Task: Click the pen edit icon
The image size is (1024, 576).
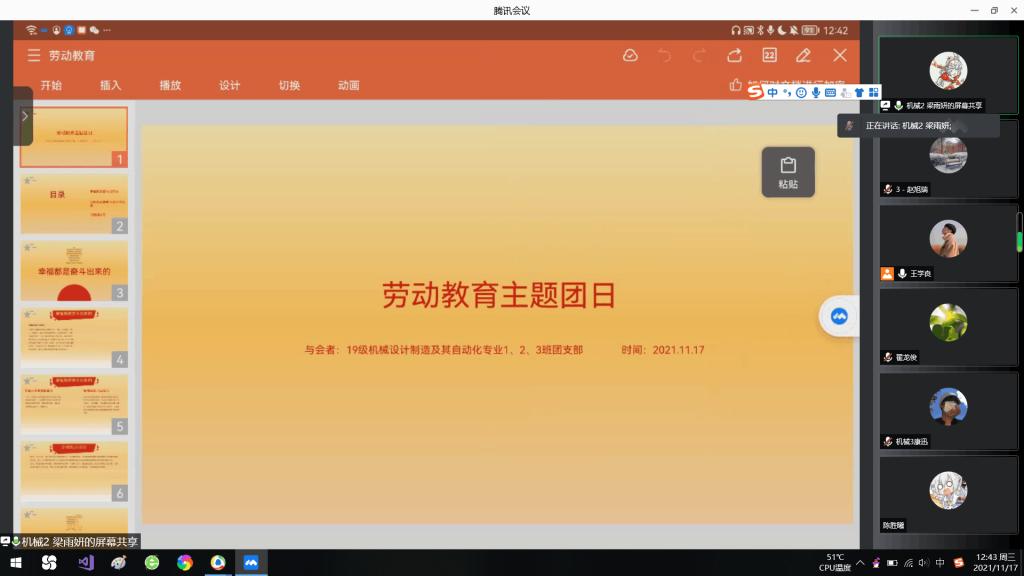Action: click(x=803, y=56)
